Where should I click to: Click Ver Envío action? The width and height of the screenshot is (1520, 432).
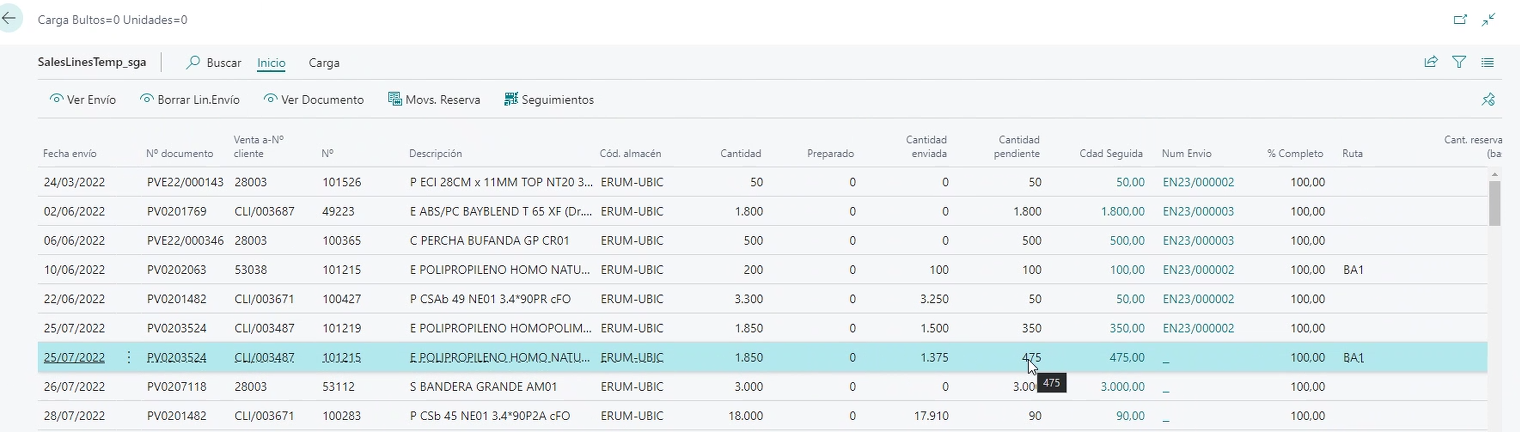click(x=83, y=100)
